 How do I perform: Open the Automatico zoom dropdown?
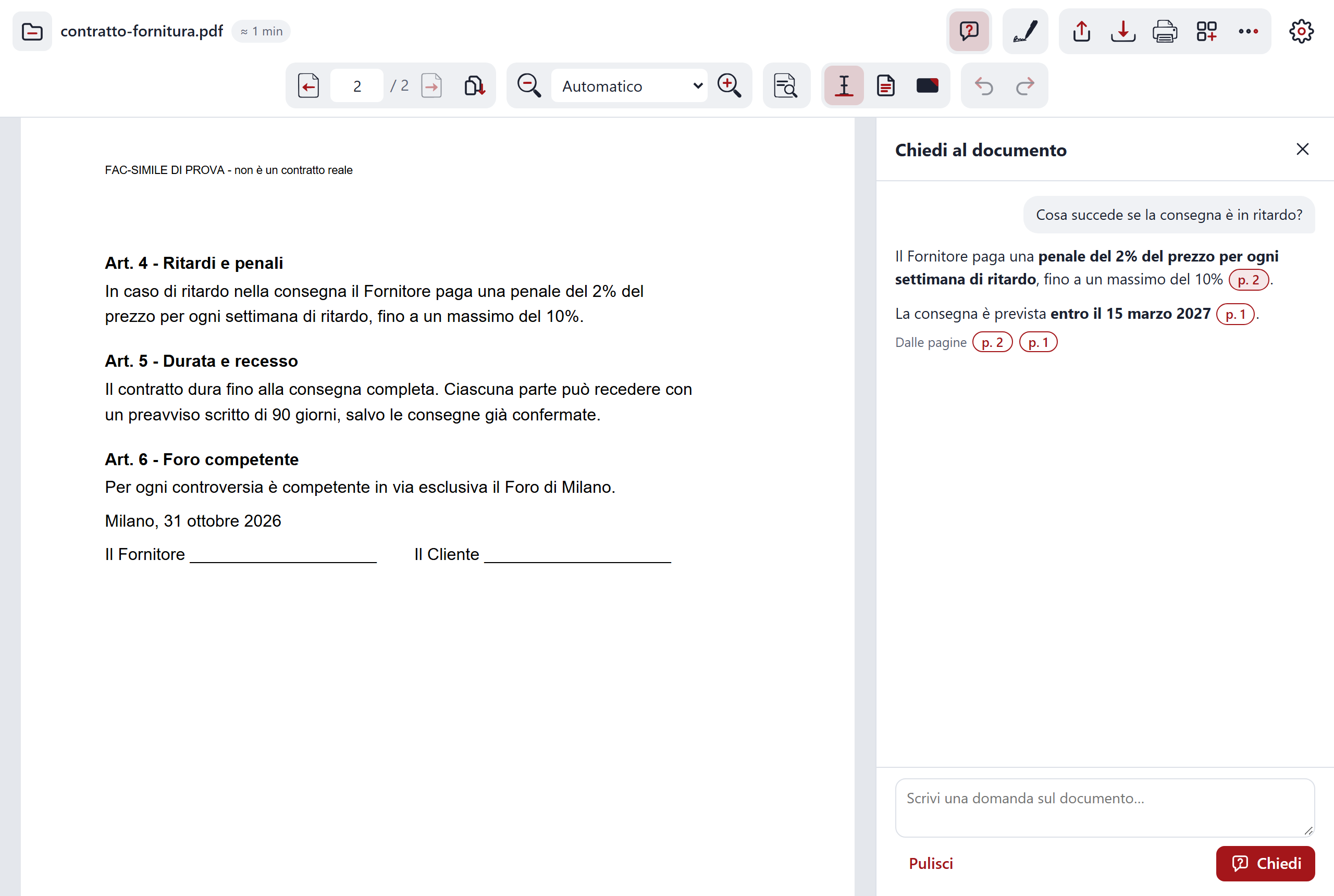[x=629, y=86]
